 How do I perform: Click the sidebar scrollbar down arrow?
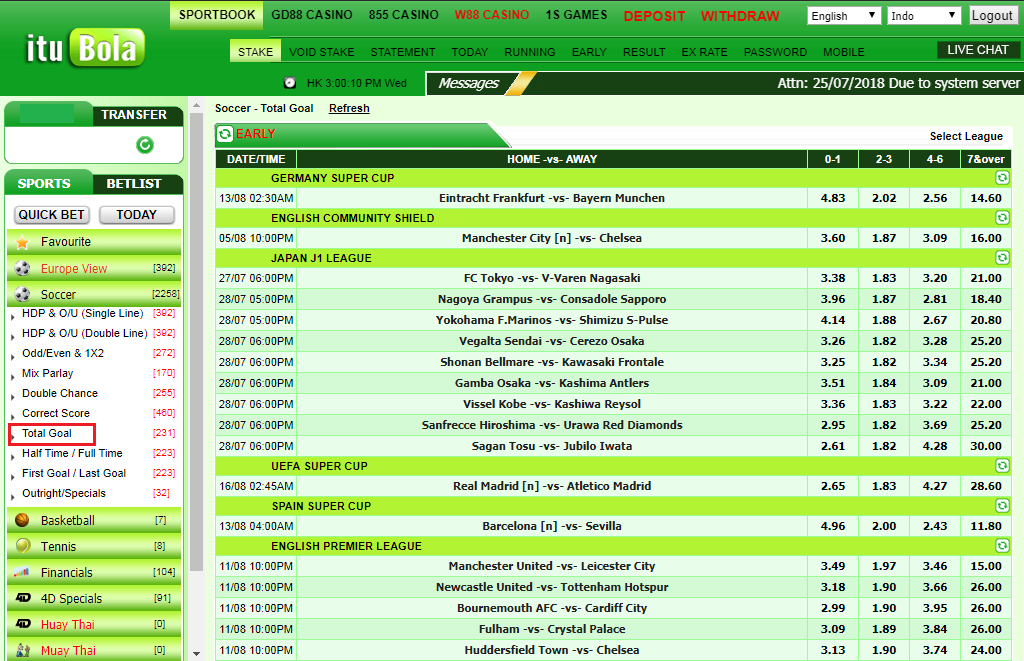point(197,653)
